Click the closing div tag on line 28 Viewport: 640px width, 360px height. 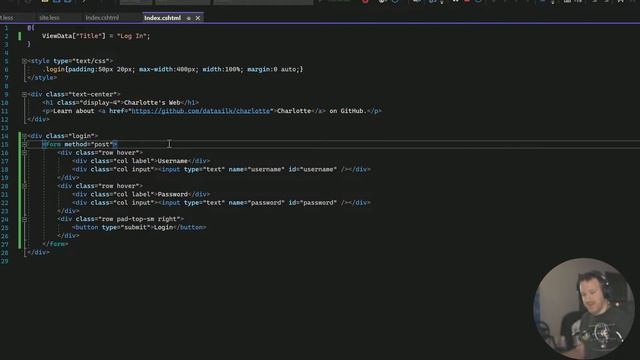(x=38, y=253)
